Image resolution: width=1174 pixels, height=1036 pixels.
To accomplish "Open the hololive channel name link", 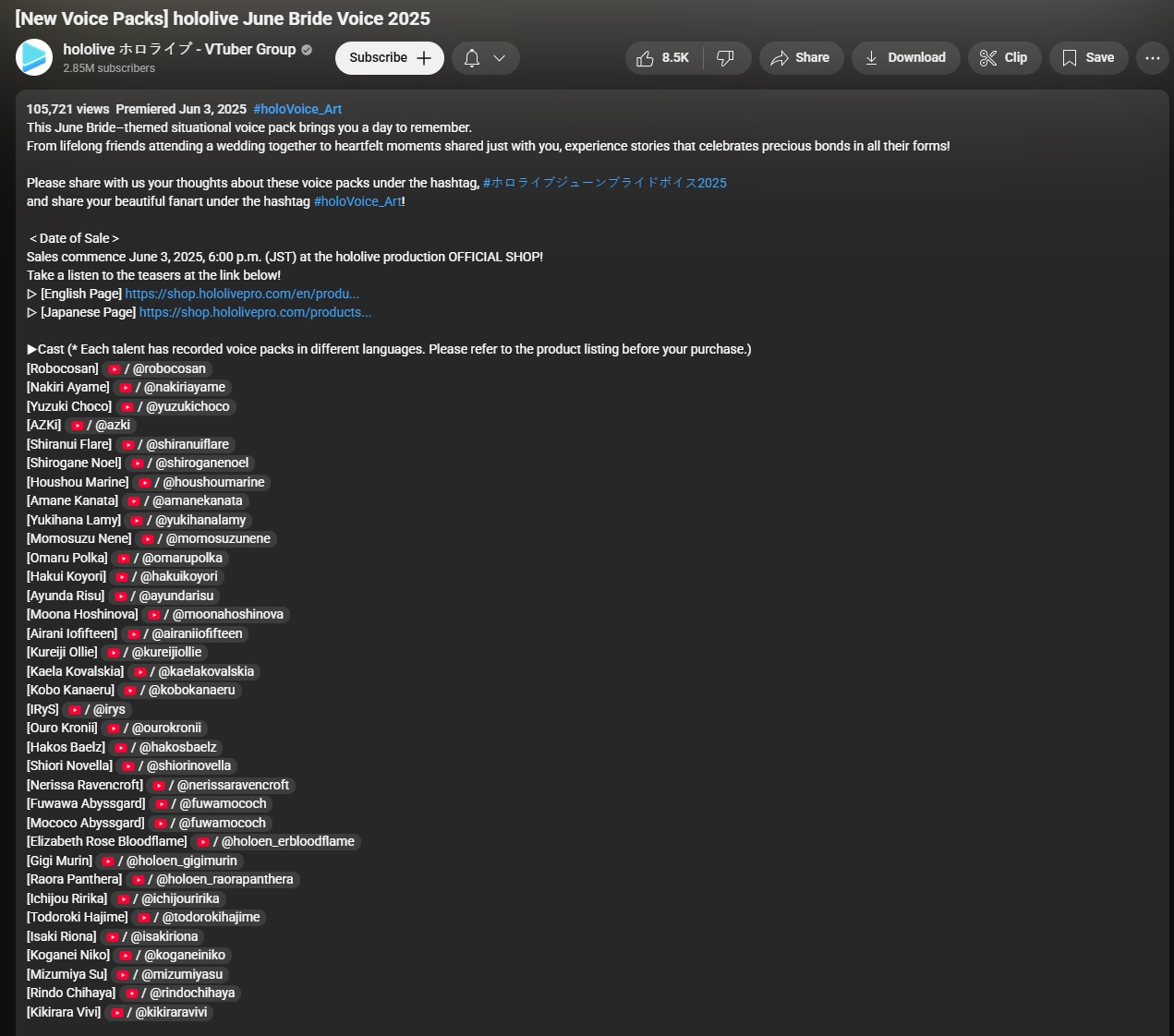I will point(179,49).
